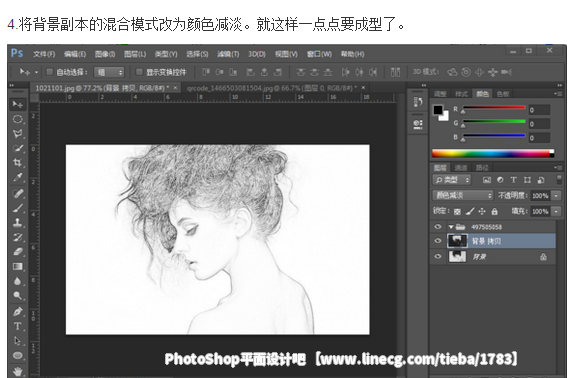Open the Properties panel icon
573x378 pixels.
click(418, 124)
